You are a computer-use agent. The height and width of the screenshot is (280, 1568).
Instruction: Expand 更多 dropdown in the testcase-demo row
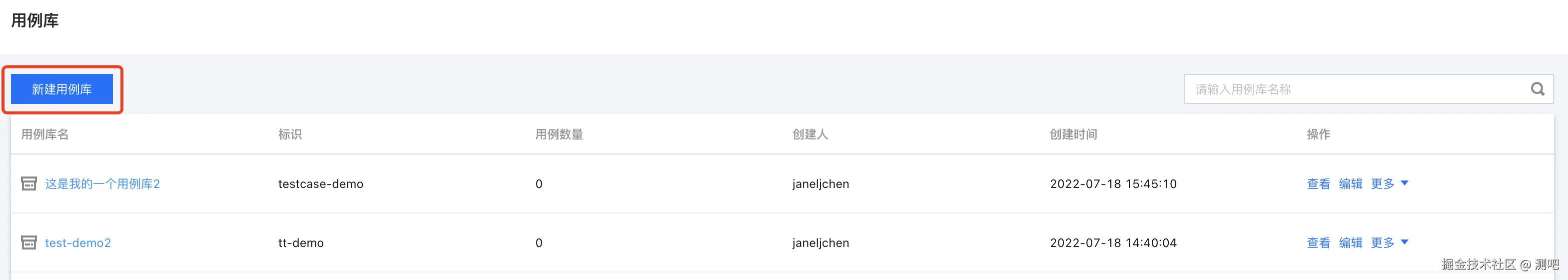click(1389, 184)
